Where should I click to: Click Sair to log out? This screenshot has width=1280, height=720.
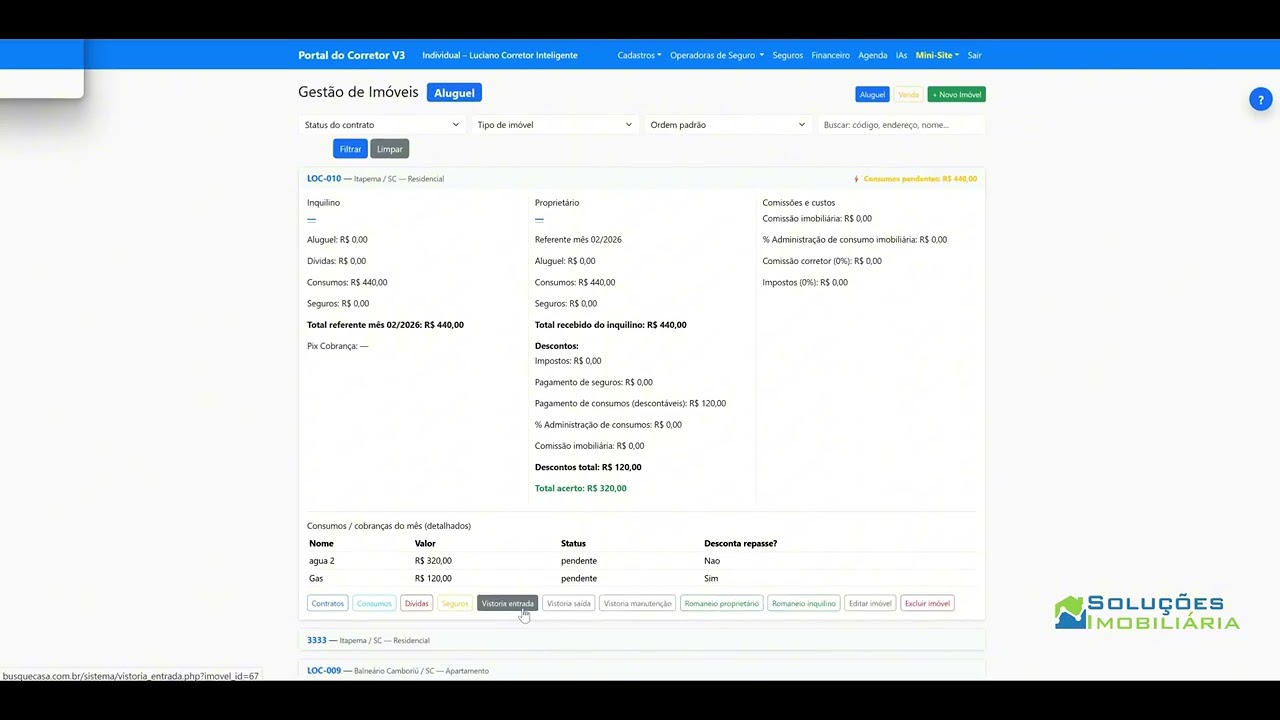tap(974, 55)
